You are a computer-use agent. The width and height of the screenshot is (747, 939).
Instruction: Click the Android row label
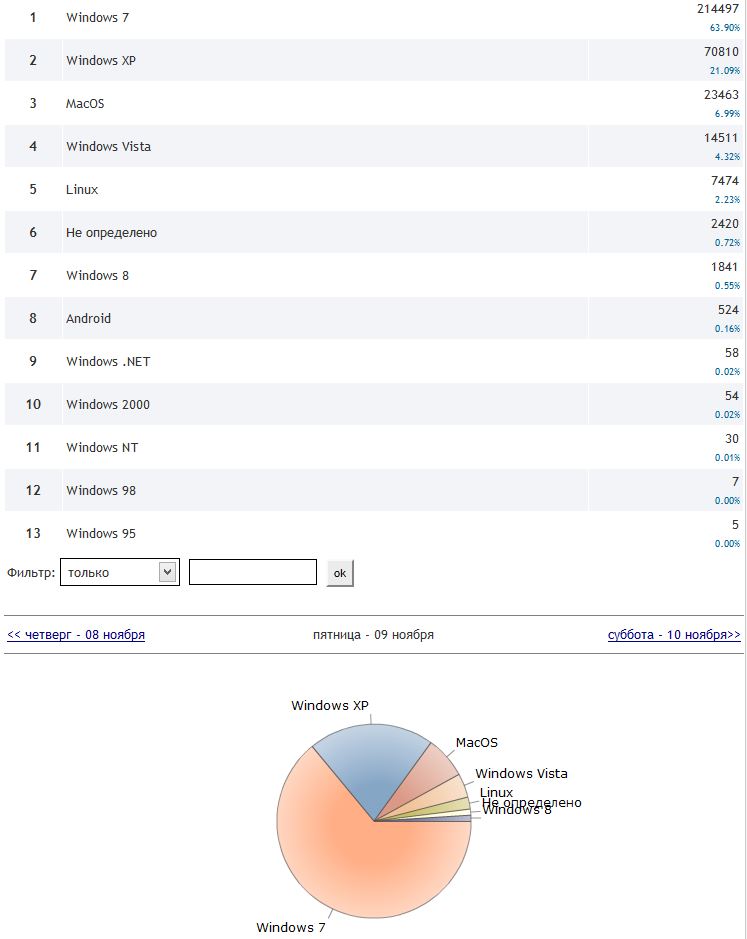pyautogui.click(x=88, y=319)
